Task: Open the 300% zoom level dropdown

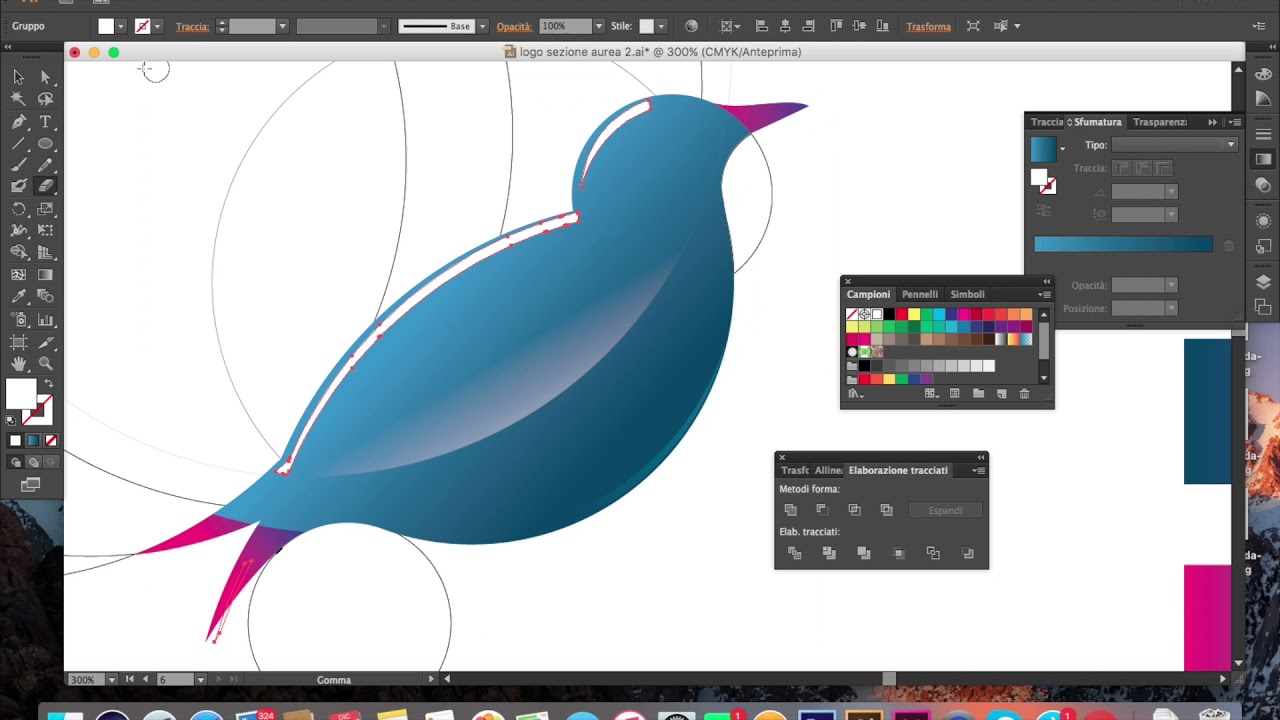Action: (x=111, y=680)
